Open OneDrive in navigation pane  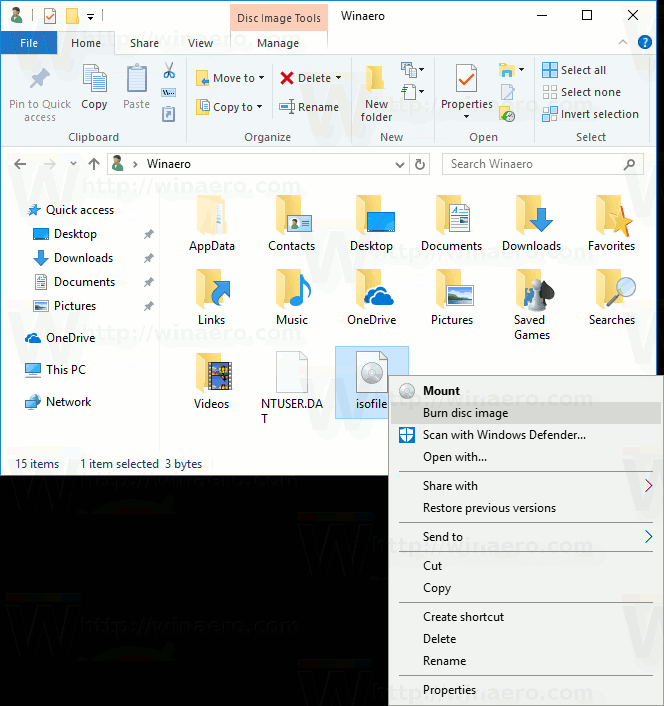point(60,338)
